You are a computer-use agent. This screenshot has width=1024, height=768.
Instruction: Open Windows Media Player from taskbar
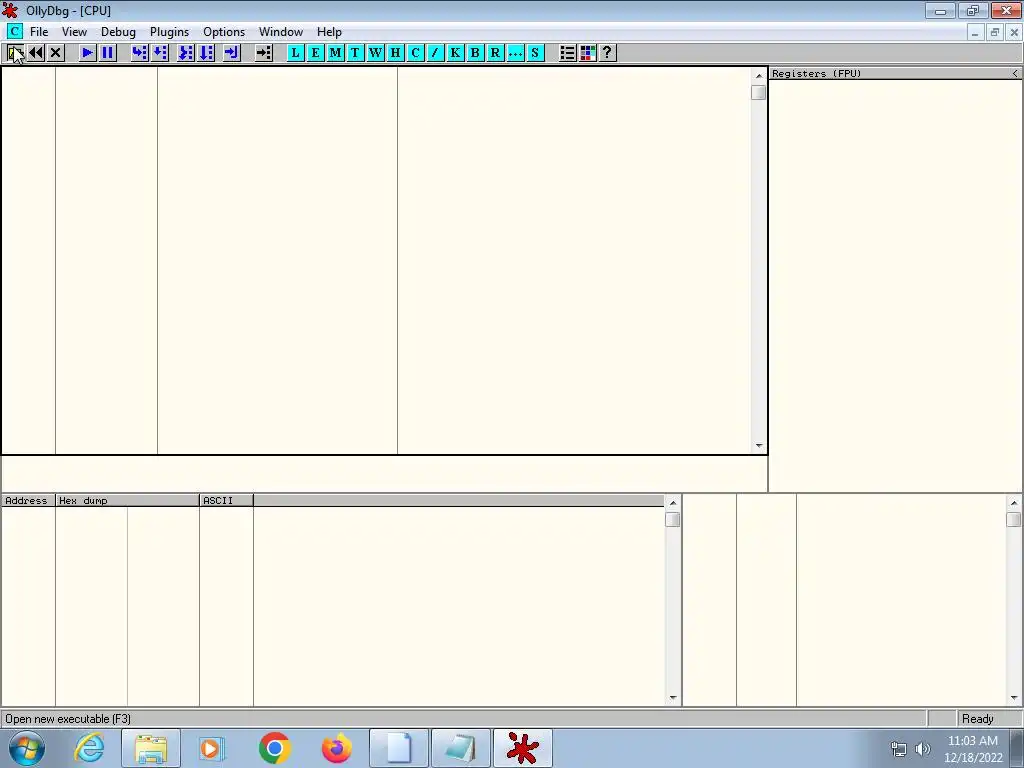(211, 748)
